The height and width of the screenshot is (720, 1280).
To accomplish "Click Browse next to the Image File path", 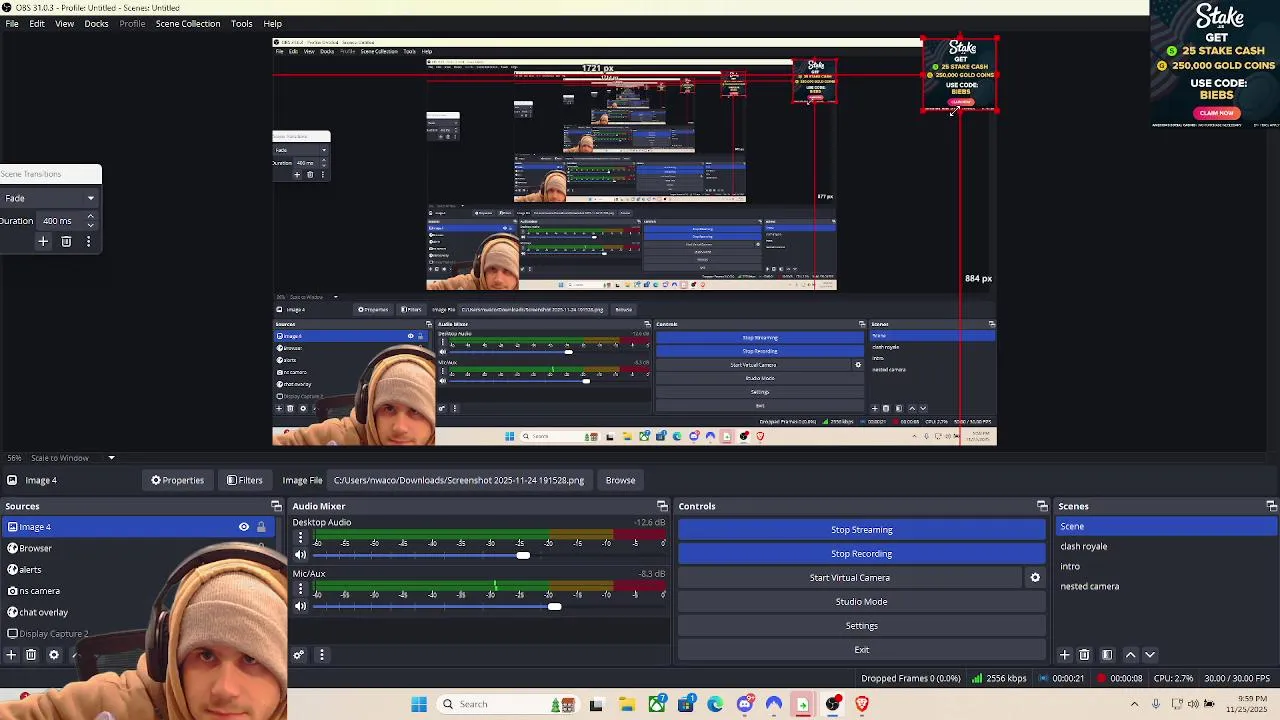I will pyautogui.click(x=620, y=480).
